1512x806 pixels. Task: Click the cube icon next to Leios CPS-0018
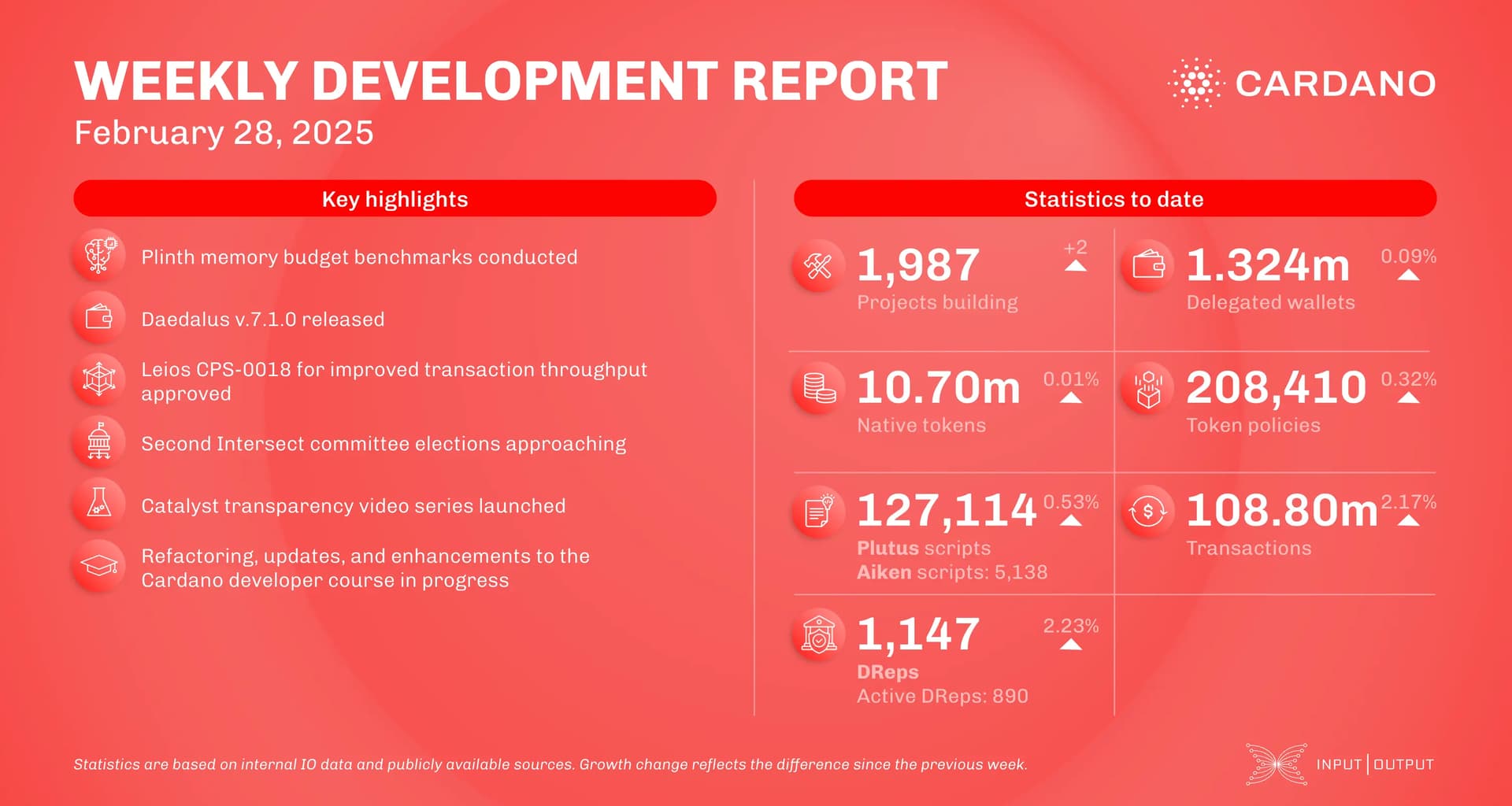coord(99,380)
